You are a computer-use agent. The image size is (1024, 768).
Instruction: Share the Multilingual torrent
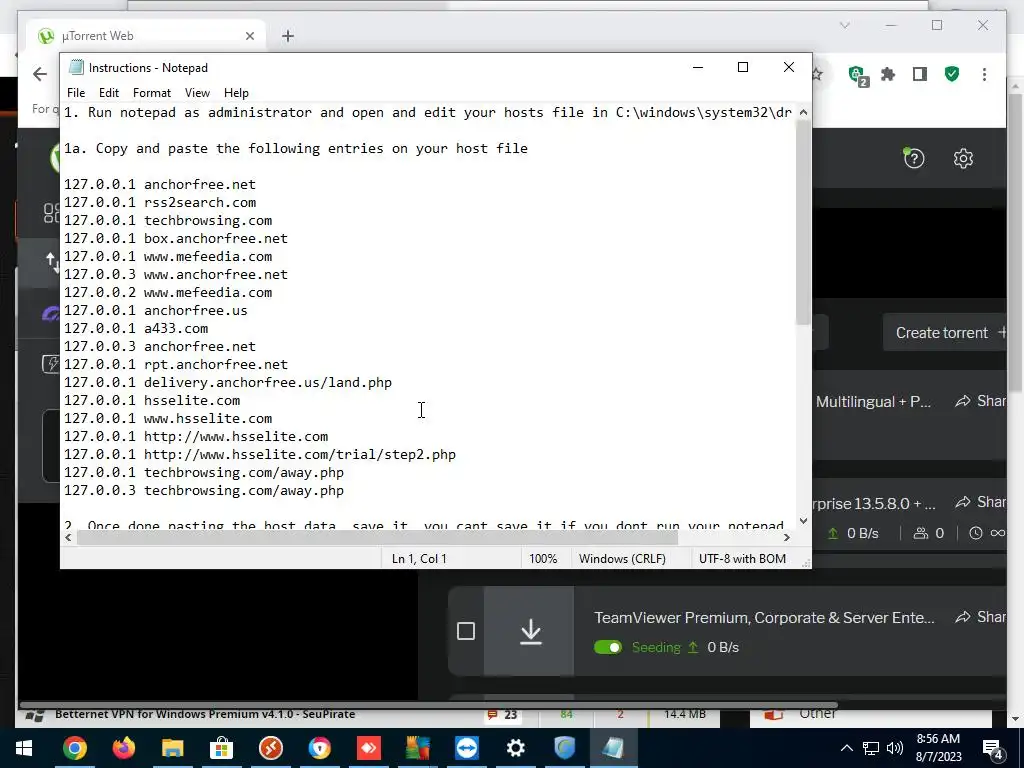981,401
